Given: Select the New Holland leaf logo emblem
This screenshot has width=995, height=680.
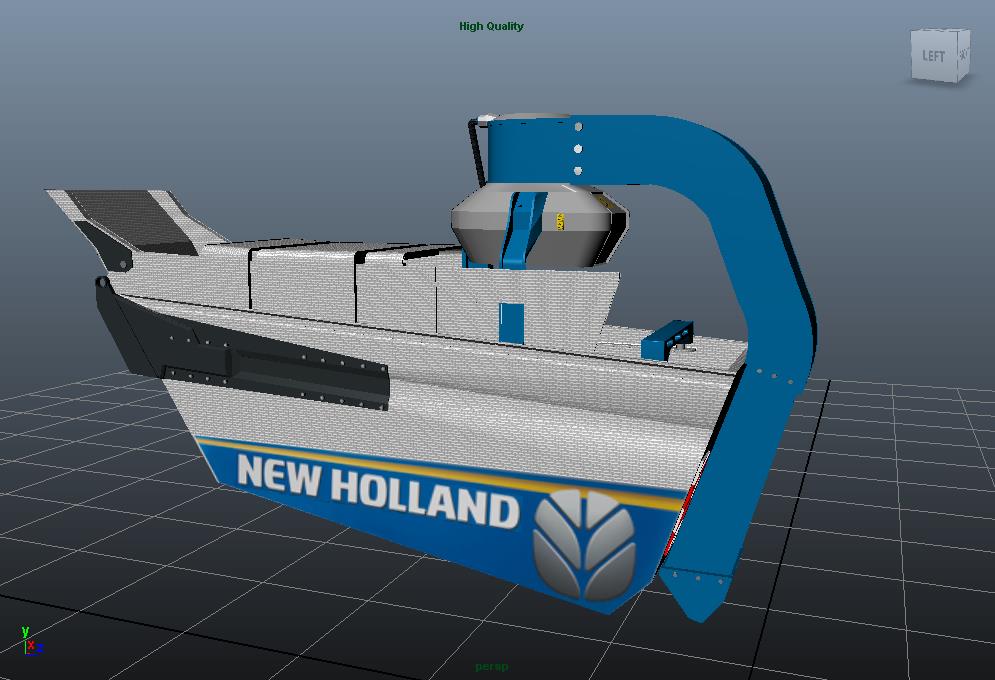Looking at the screenshot, I should (x=584, y=544).
